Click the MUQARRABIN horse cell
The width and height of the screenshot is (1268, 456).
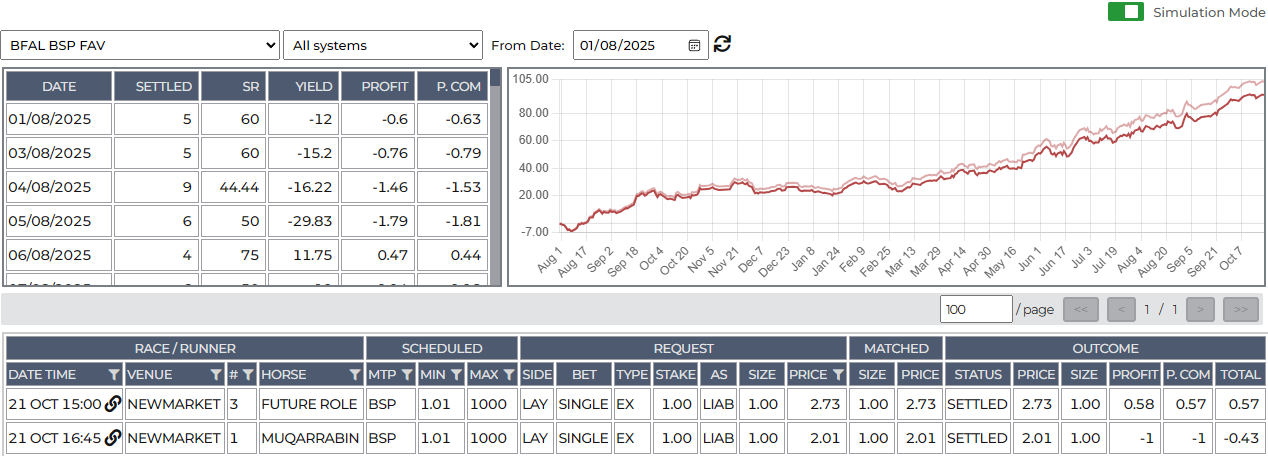(310, 437)
